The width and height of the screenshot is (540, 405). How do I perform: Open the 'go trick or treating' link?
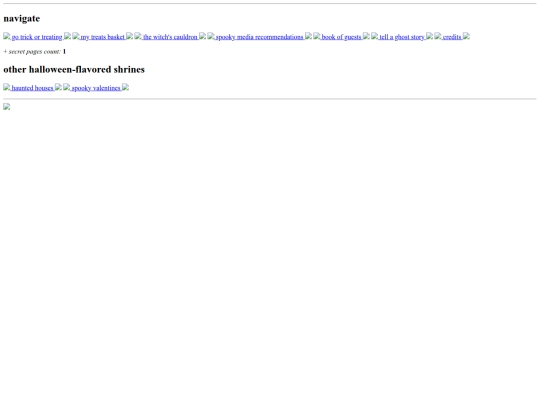tap(37, 37)
